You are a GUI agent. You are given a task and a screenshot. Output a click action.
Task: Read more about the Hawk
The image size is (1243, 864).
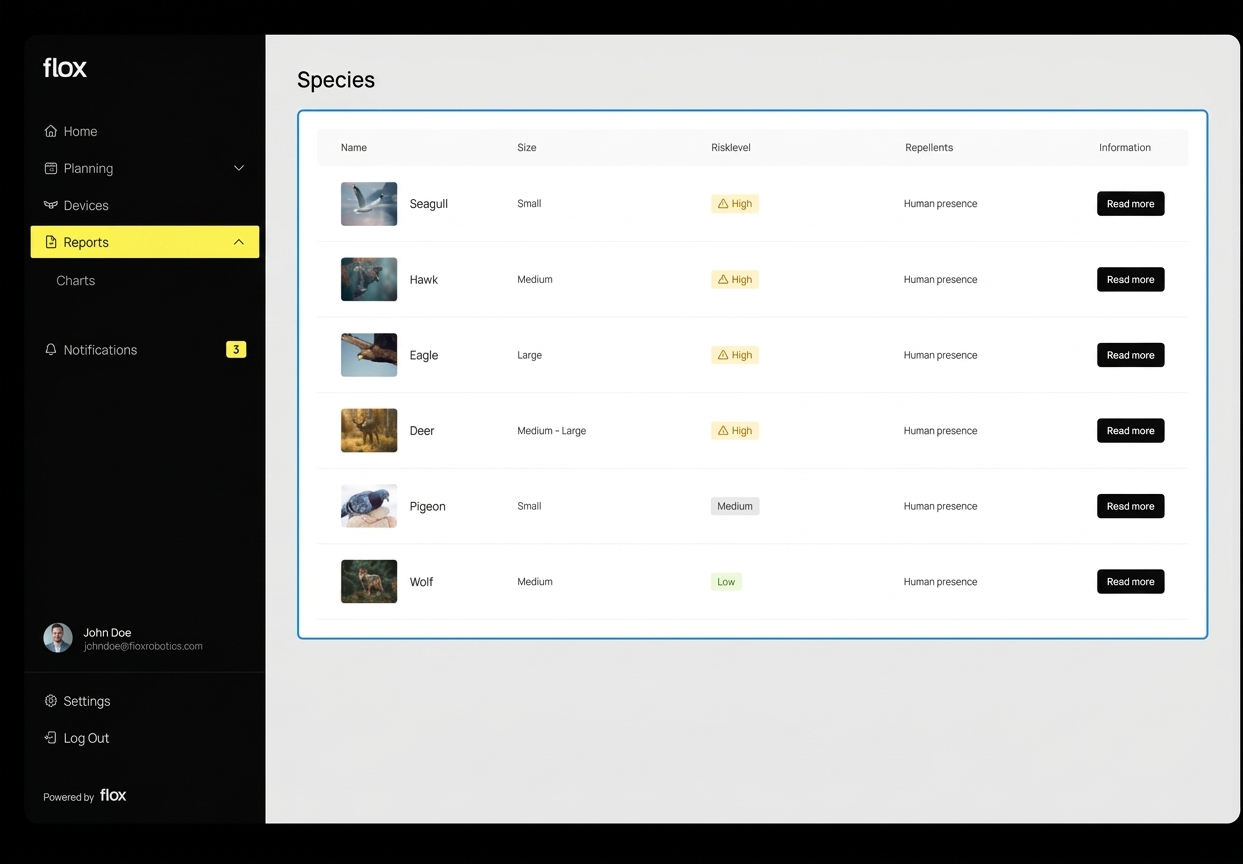tap(1130, 280)
